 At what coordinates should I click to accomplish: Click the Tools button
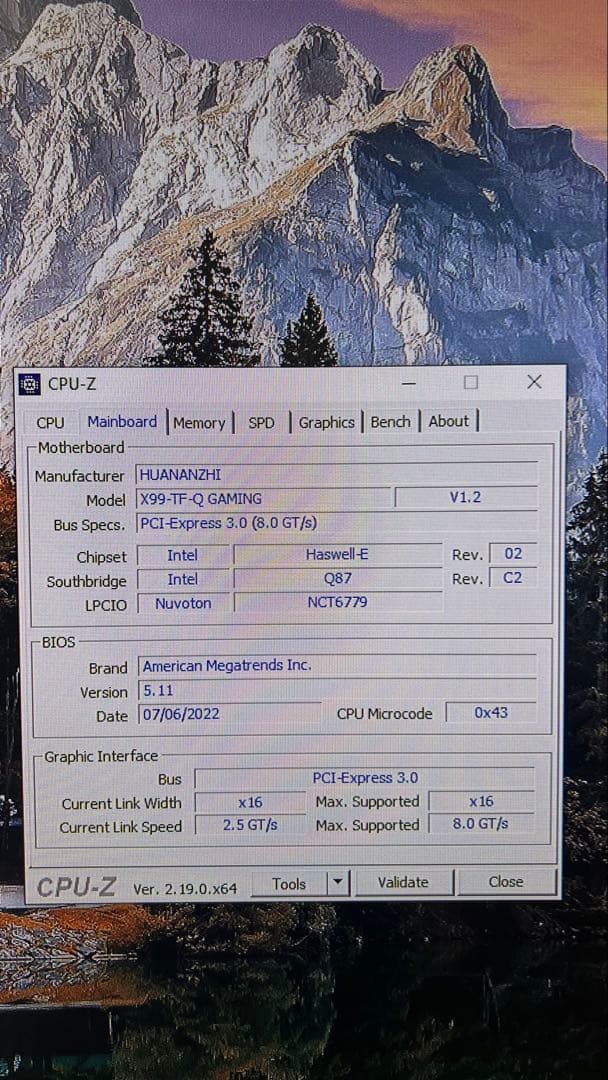(x=289, y=884)
